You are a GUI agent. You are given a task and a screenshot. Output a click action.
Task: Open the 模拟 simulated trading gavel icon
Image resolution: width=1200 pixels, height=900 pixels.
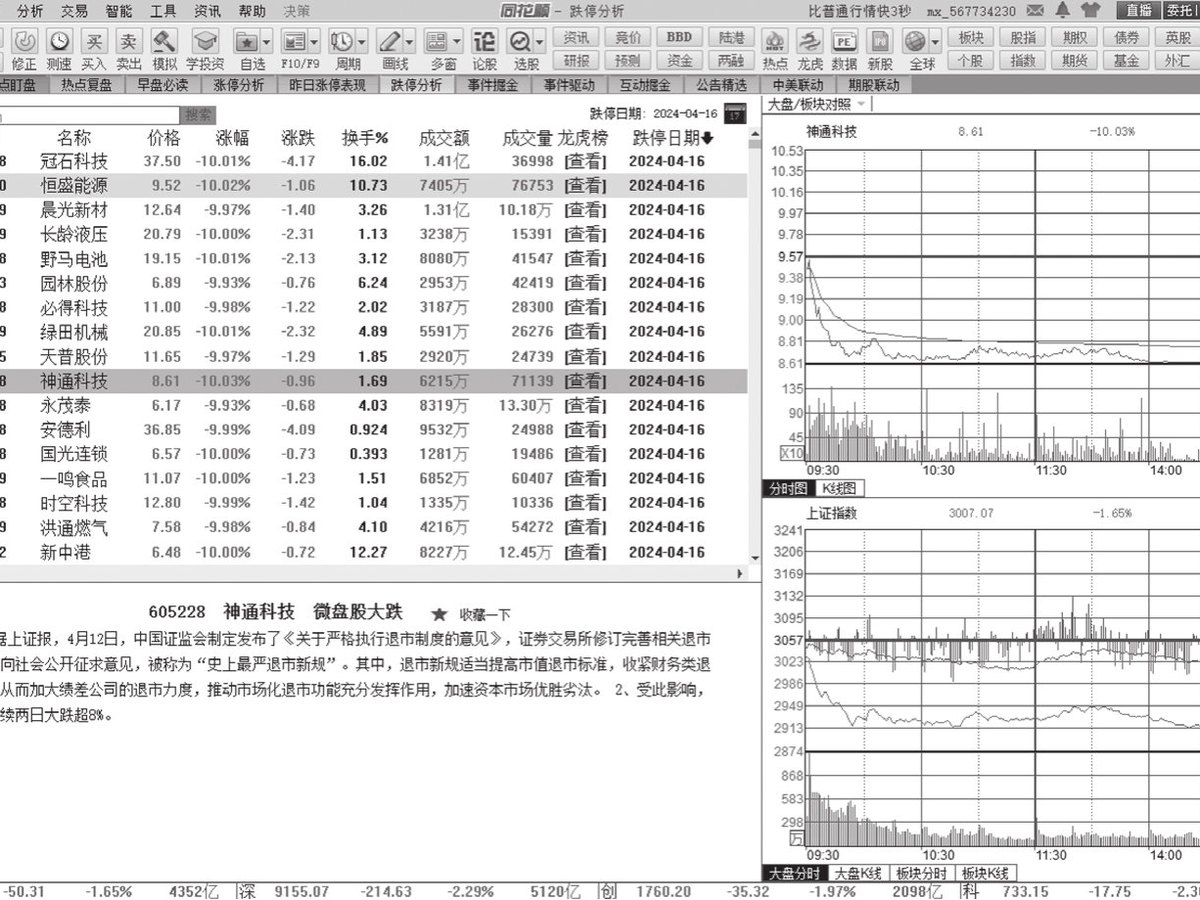164,42
